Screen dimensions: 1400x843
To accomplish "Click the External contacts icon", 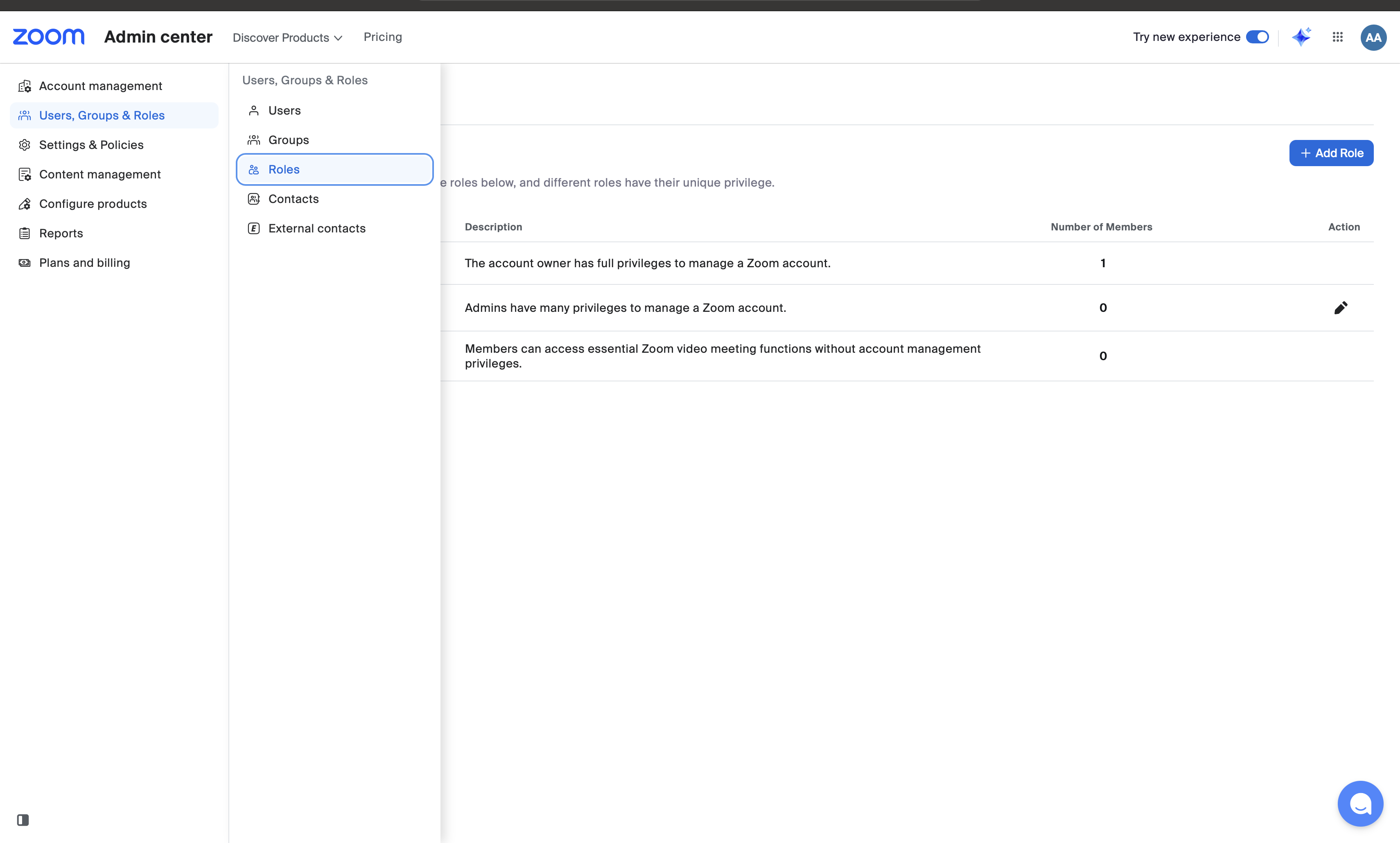I will tap(253, 228).
